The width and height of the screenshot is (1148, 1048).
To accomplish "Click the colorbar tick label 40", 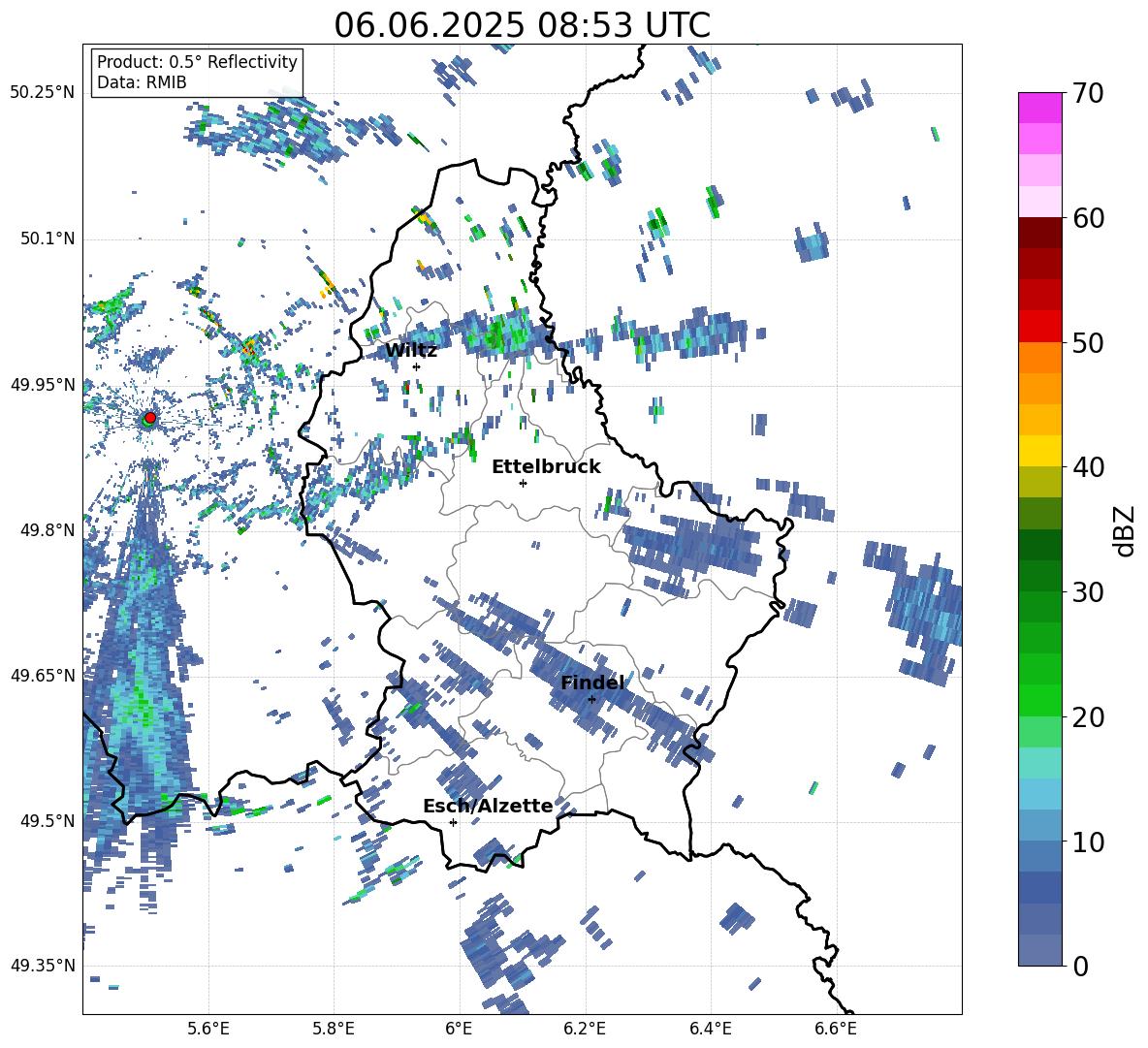I will pyautogui.click(x=1088, y=467).
